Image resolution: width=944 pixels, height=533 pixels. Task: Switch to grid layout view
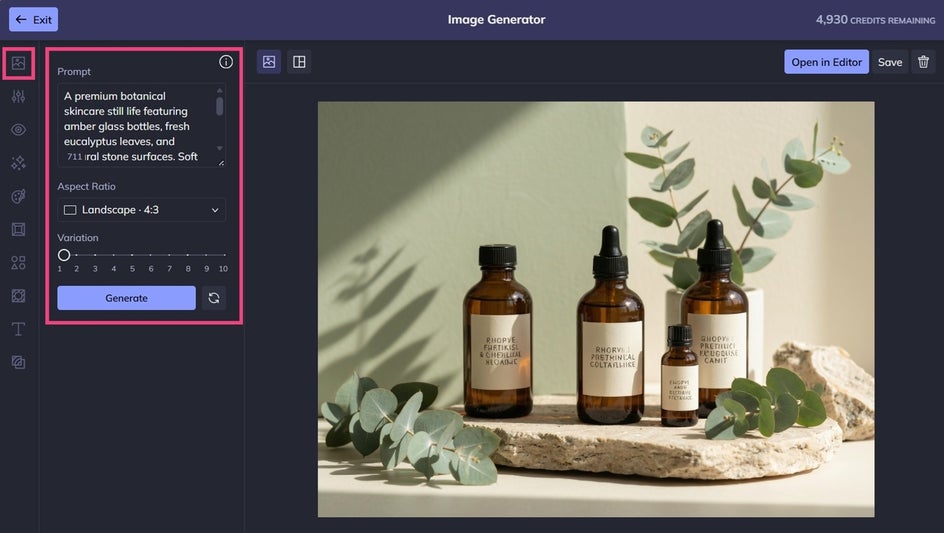click(x=299, y=61)
